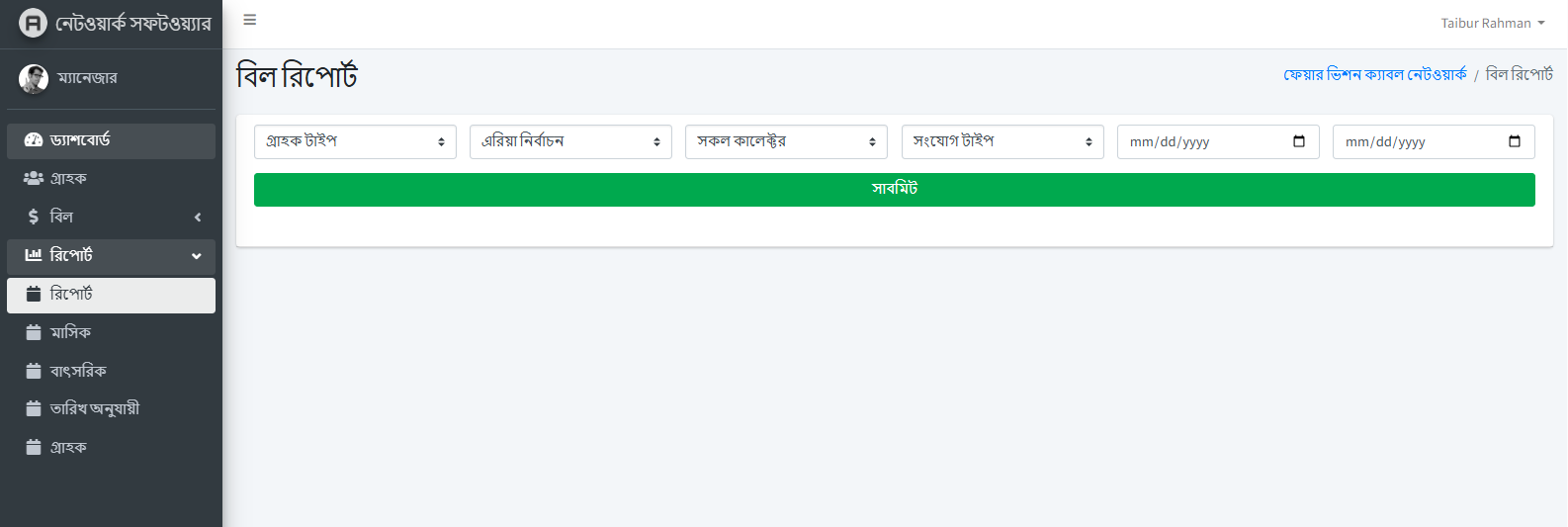The height and width of the screenshot is (527, 1568).
Task: Click the dollar sign bill icon
Action: coord(34,217)
